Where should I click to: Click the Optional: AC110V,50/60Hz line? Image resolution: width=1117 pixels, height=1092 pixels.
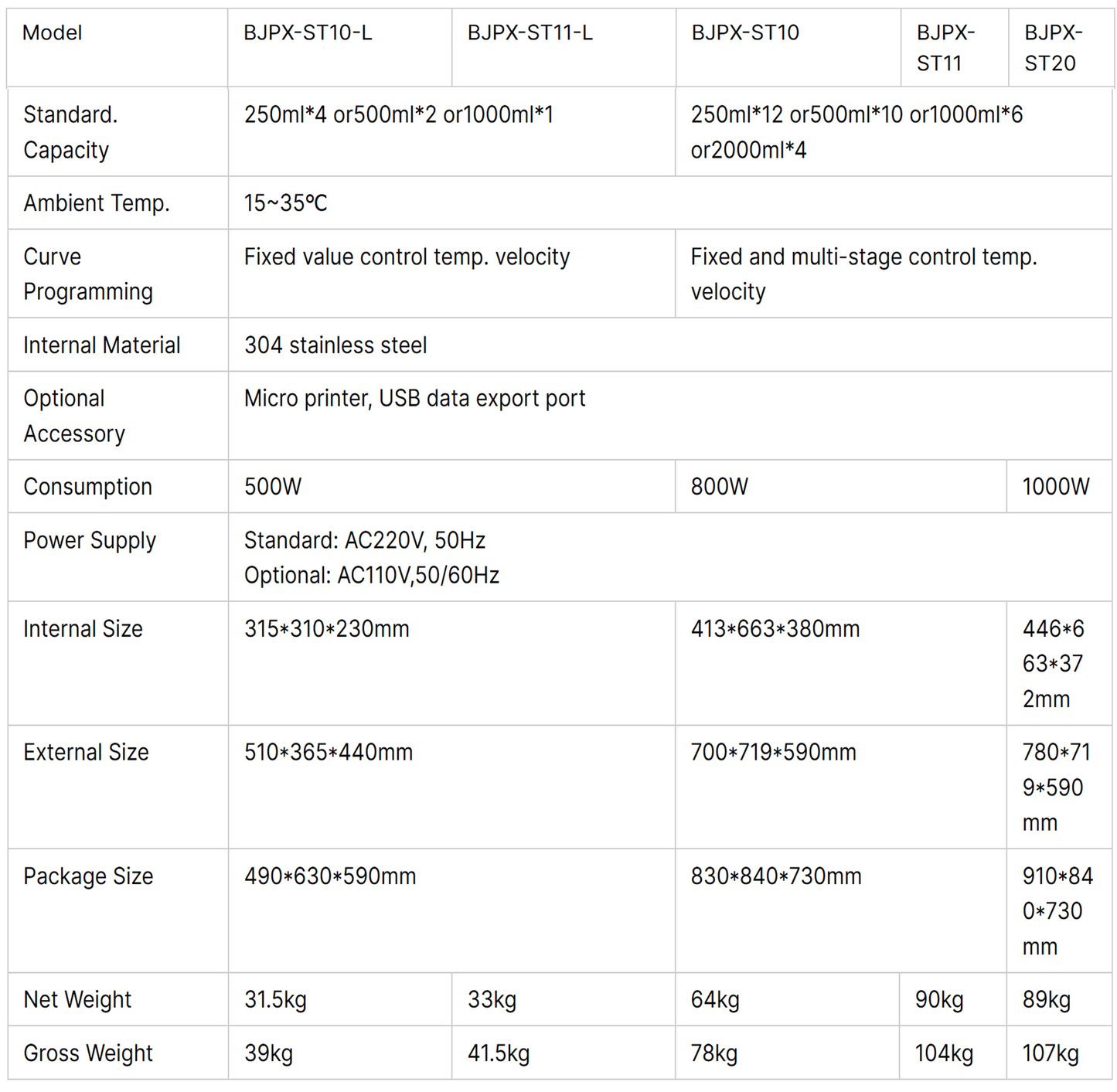372,576
